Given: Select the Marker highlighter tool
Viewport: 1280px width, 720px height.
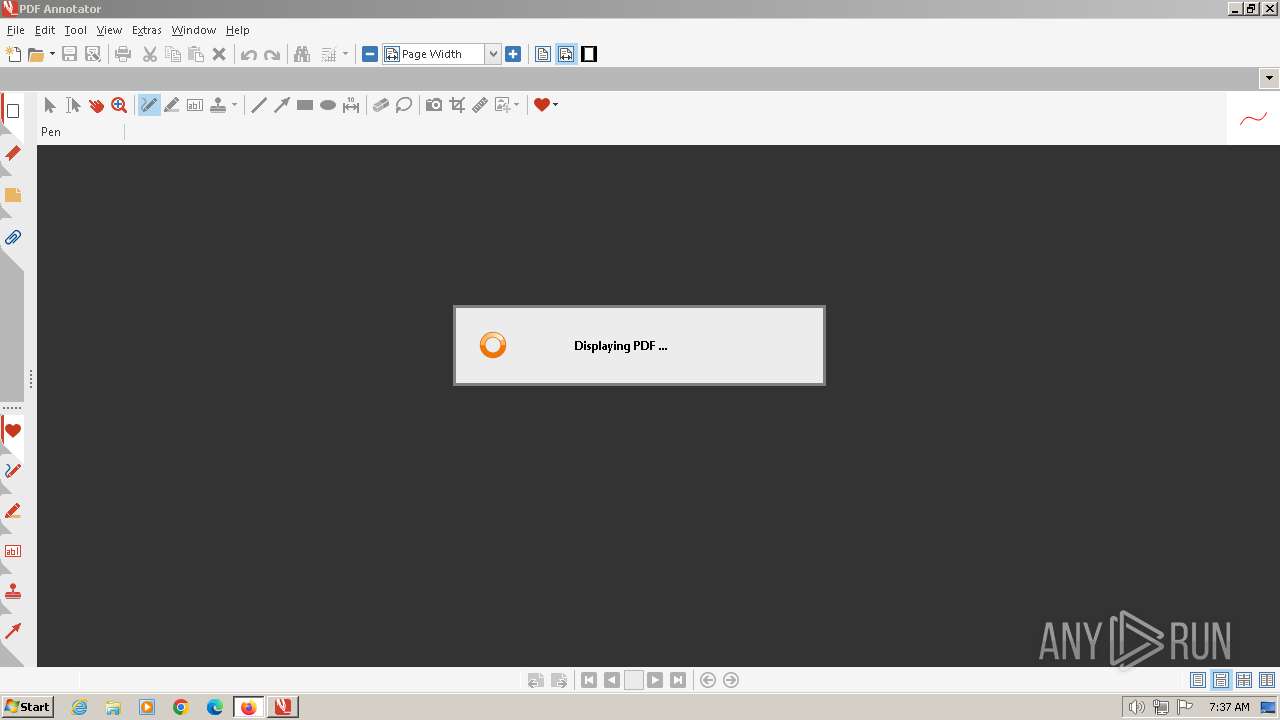Looking at the screenshot, I should [172, 105].
